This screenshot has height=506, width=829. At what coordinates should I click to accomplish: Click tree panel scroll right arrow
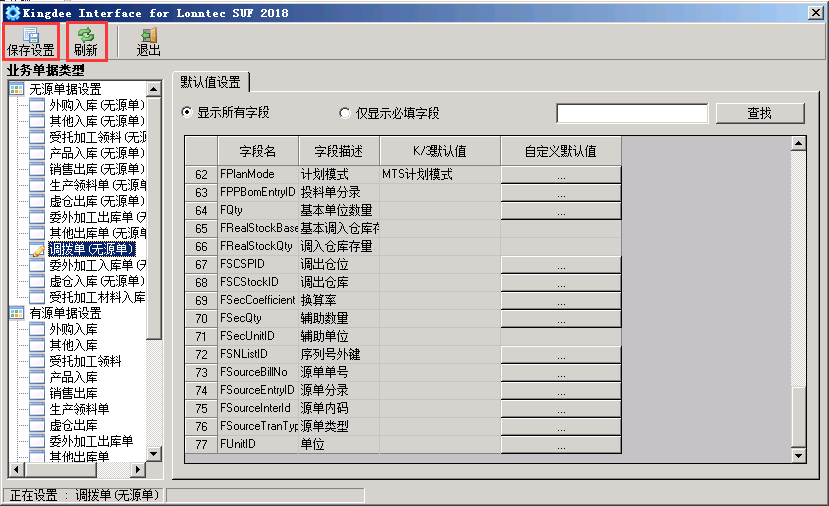click(x=138, y=469)
